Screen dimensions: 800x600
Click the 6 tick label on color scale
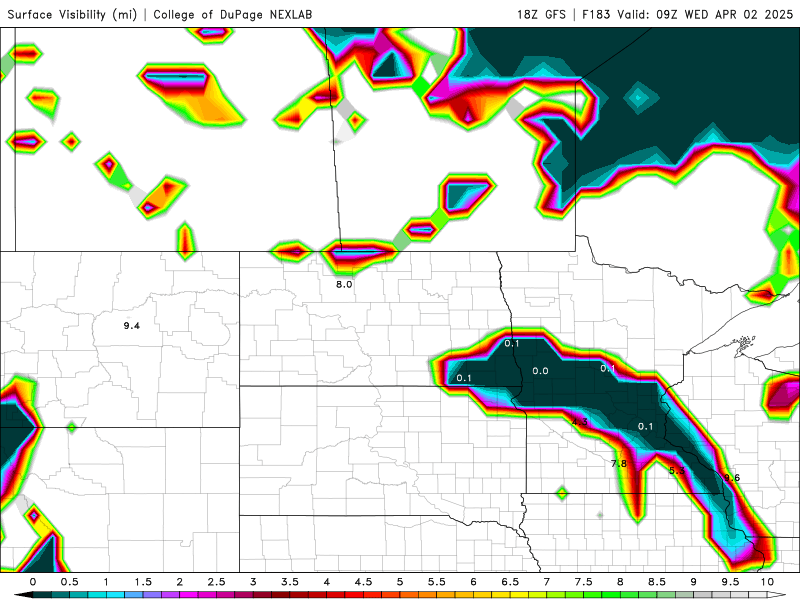click(x=473, y=582)
